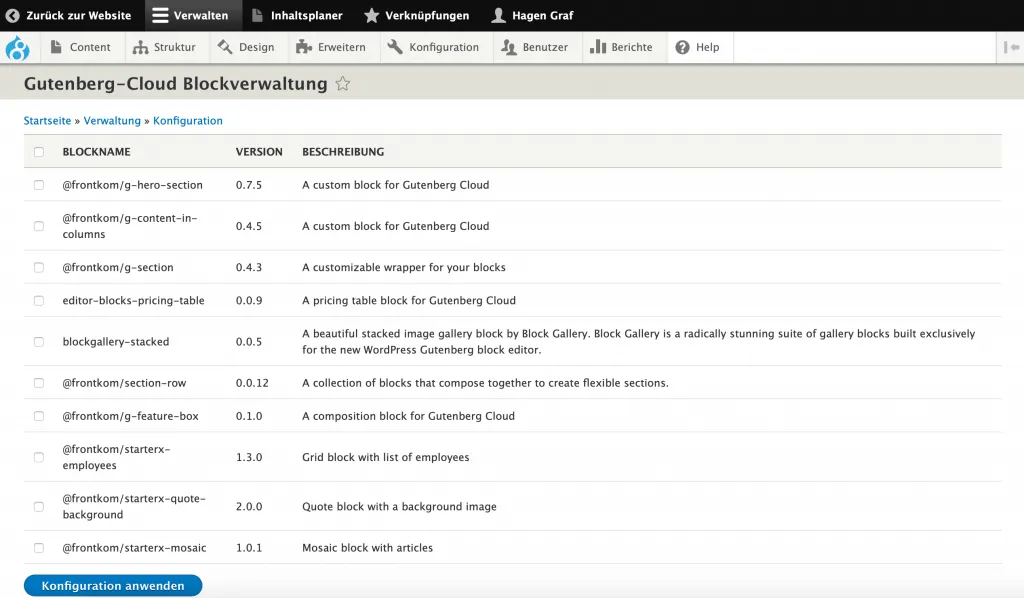The height and width of the screenshot is (598, 1024).
Task: Open Konfiguration breadcrumb link
Action: click(x=187, y=121)
